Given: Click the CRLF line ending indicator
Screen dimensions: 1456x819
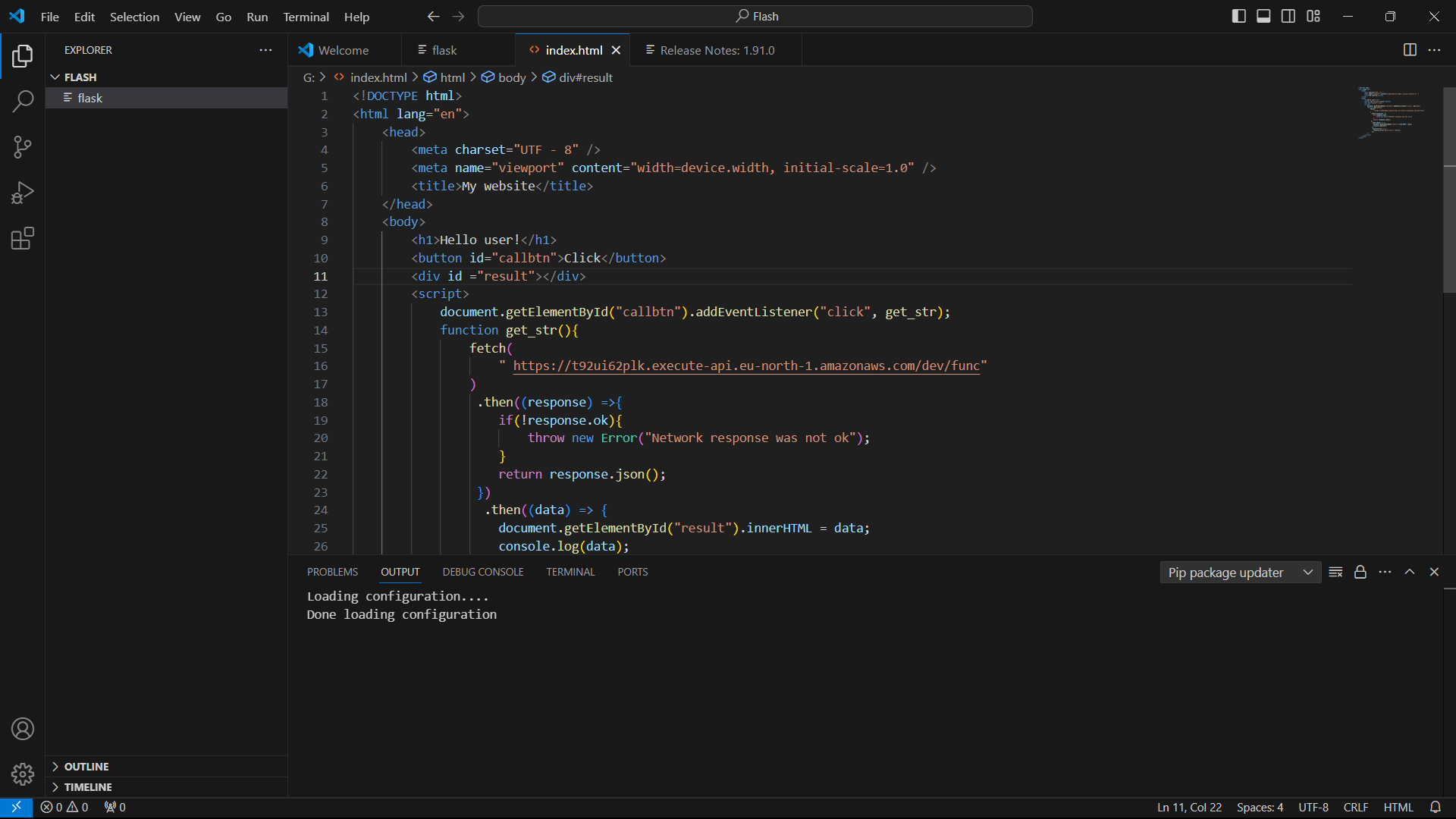Looking at the screenshot, I should [1355, 807].
